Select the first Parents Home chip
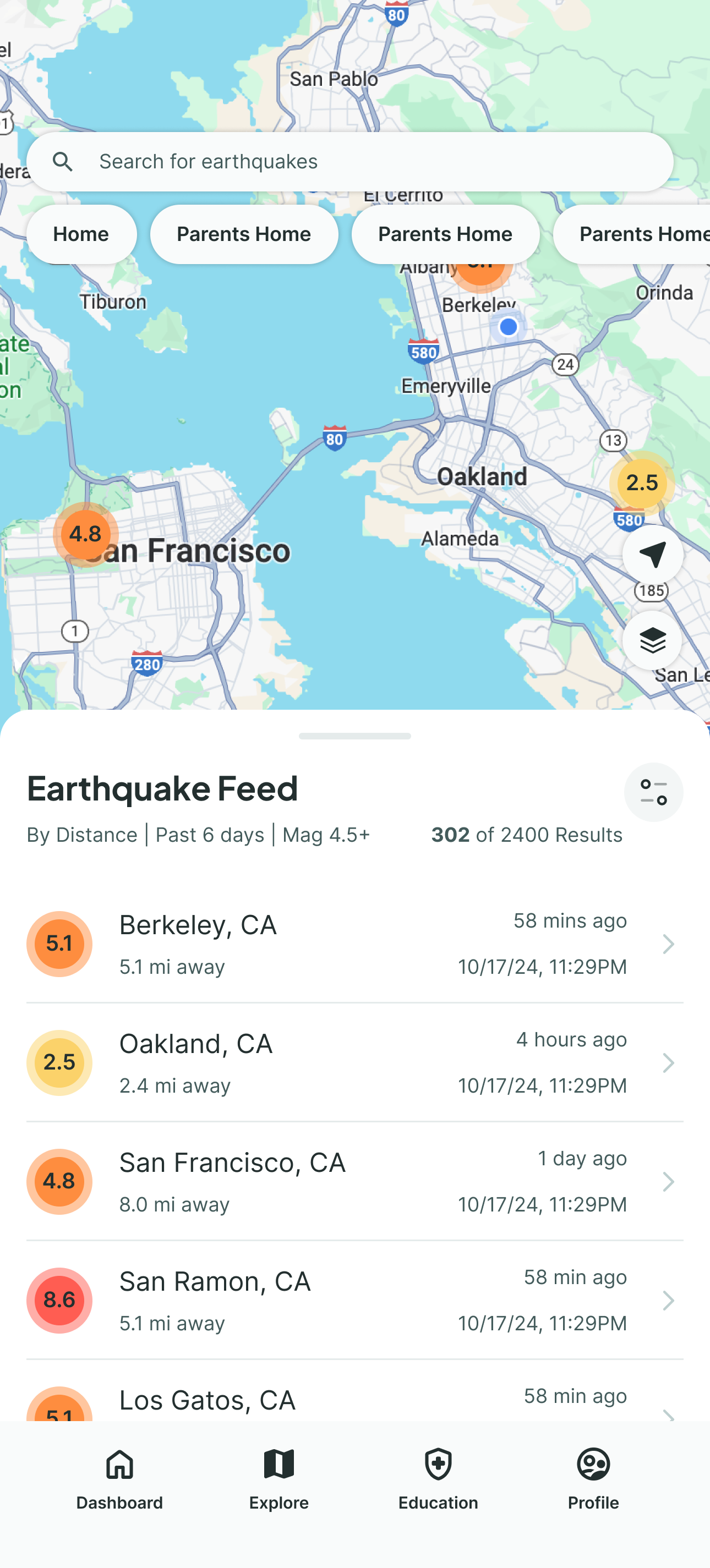 (244, 234)
